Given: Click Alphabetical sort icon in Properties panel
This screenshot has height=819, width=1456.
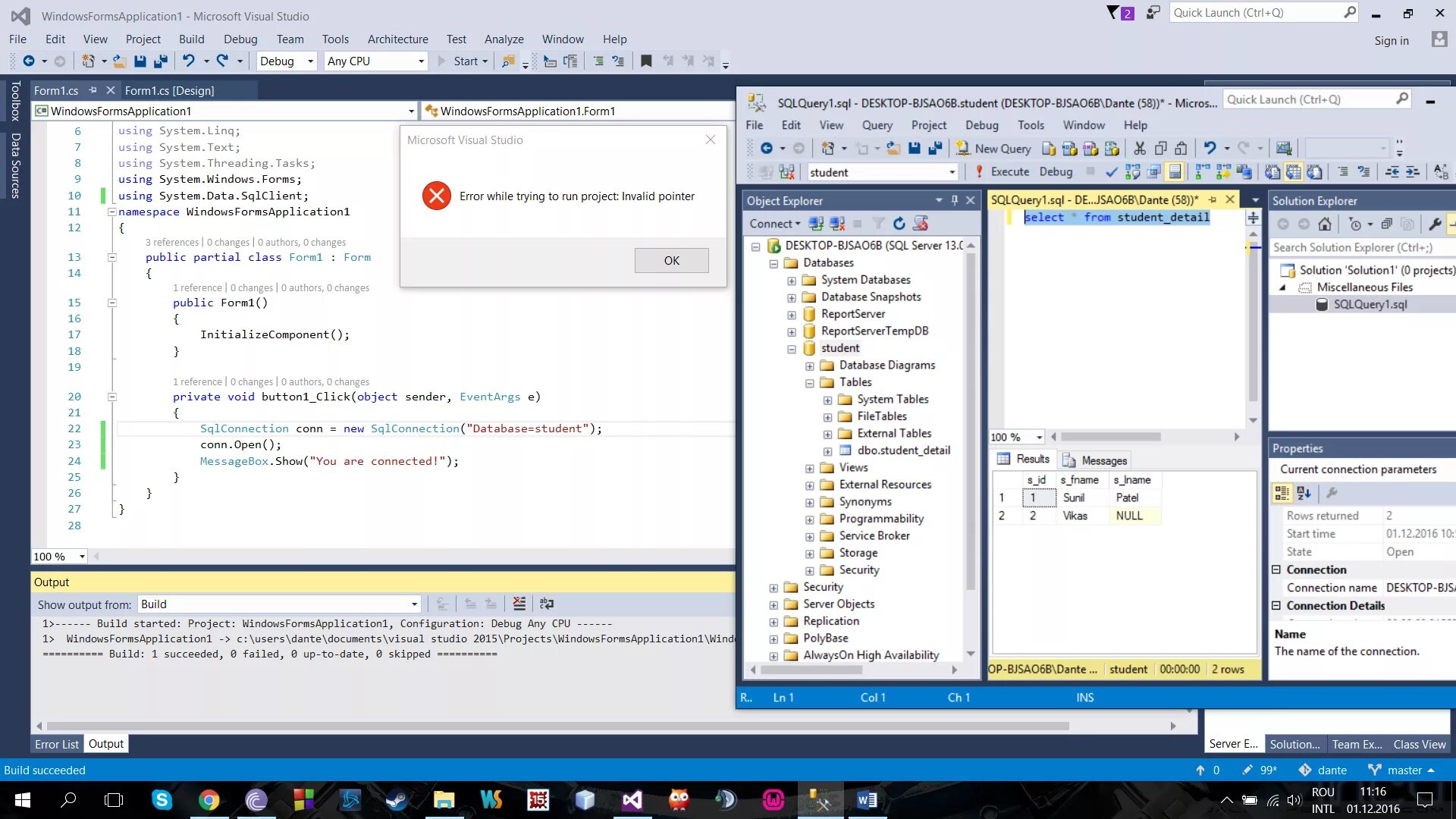Looking at the screenshot, I should tap(1304, 493).
